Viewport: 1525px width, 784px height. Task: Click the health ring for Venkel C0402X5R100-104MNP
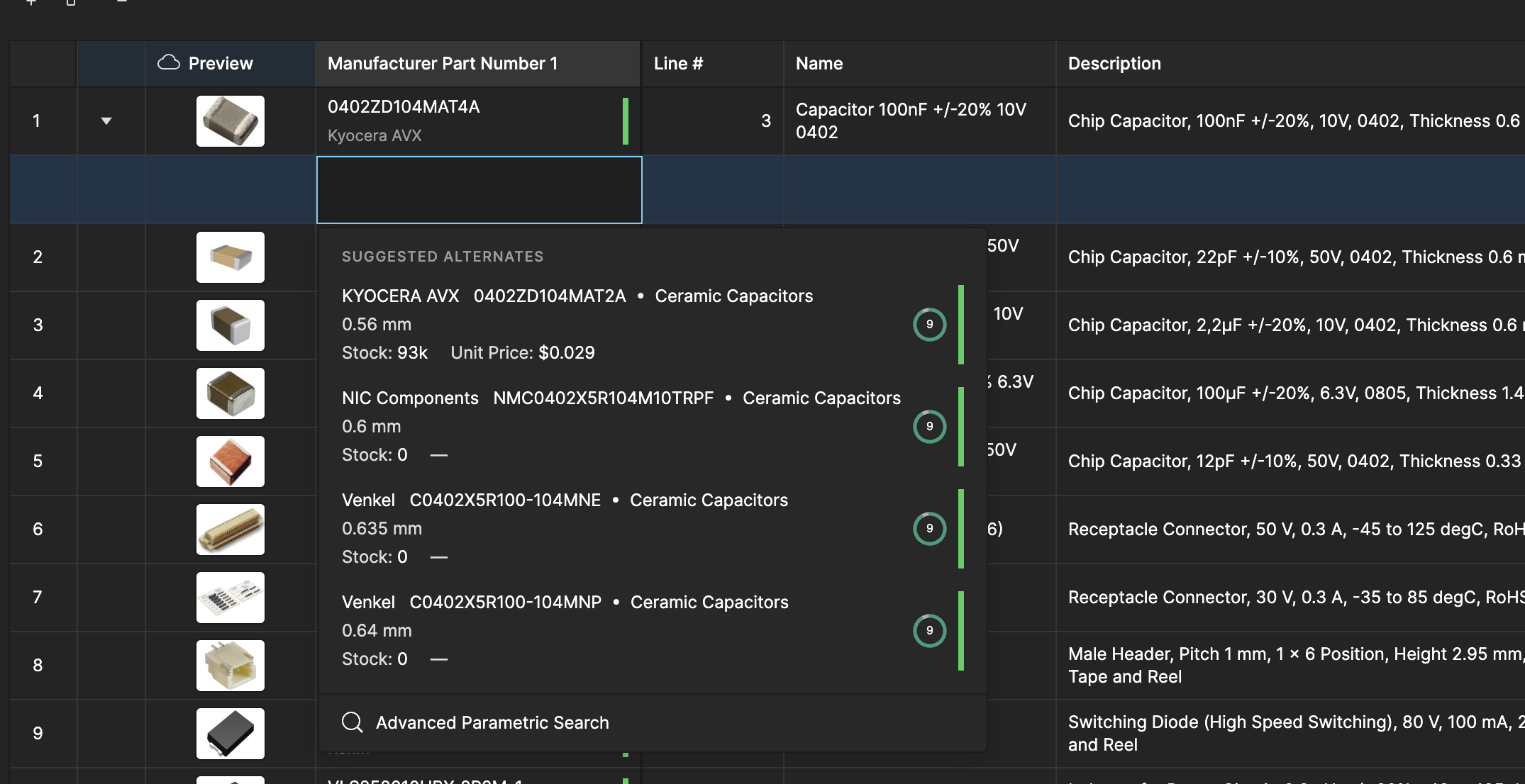point(929,630)
